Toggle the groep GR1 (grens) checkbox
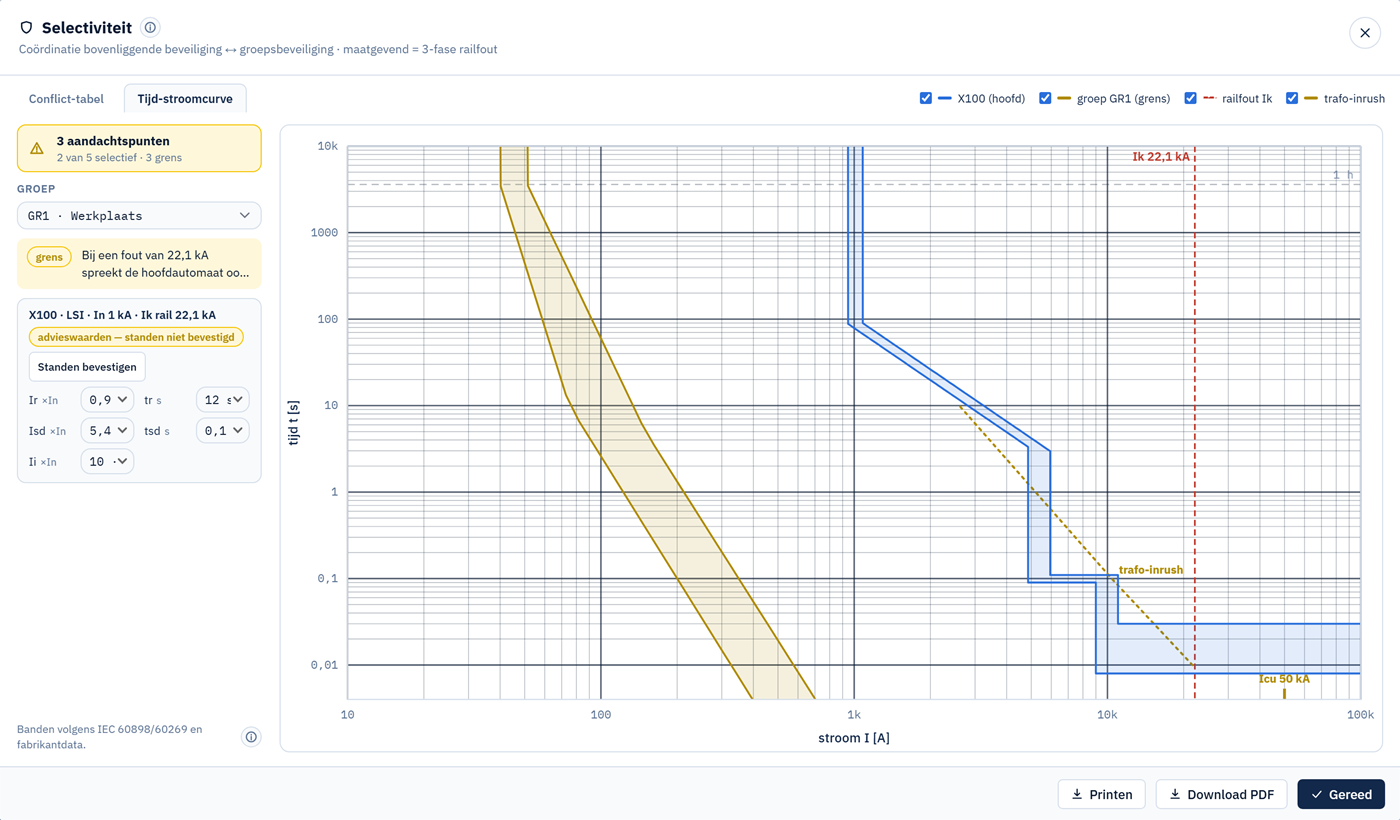Viewport: 1400px width, 820px height. coord(1045,98)
